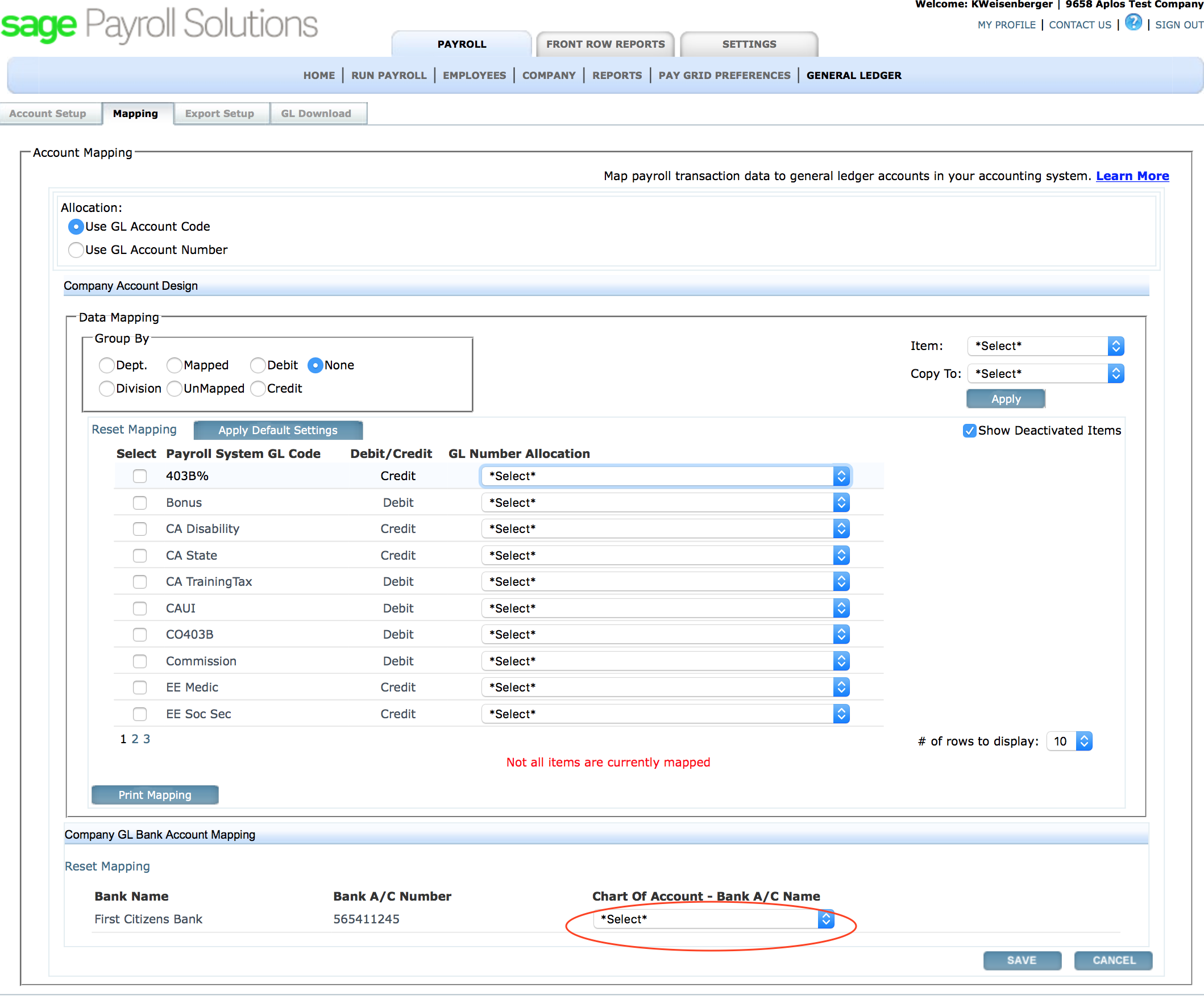
Task: Select the CA TrainingTax row checkbox
Action: point(140,582)
